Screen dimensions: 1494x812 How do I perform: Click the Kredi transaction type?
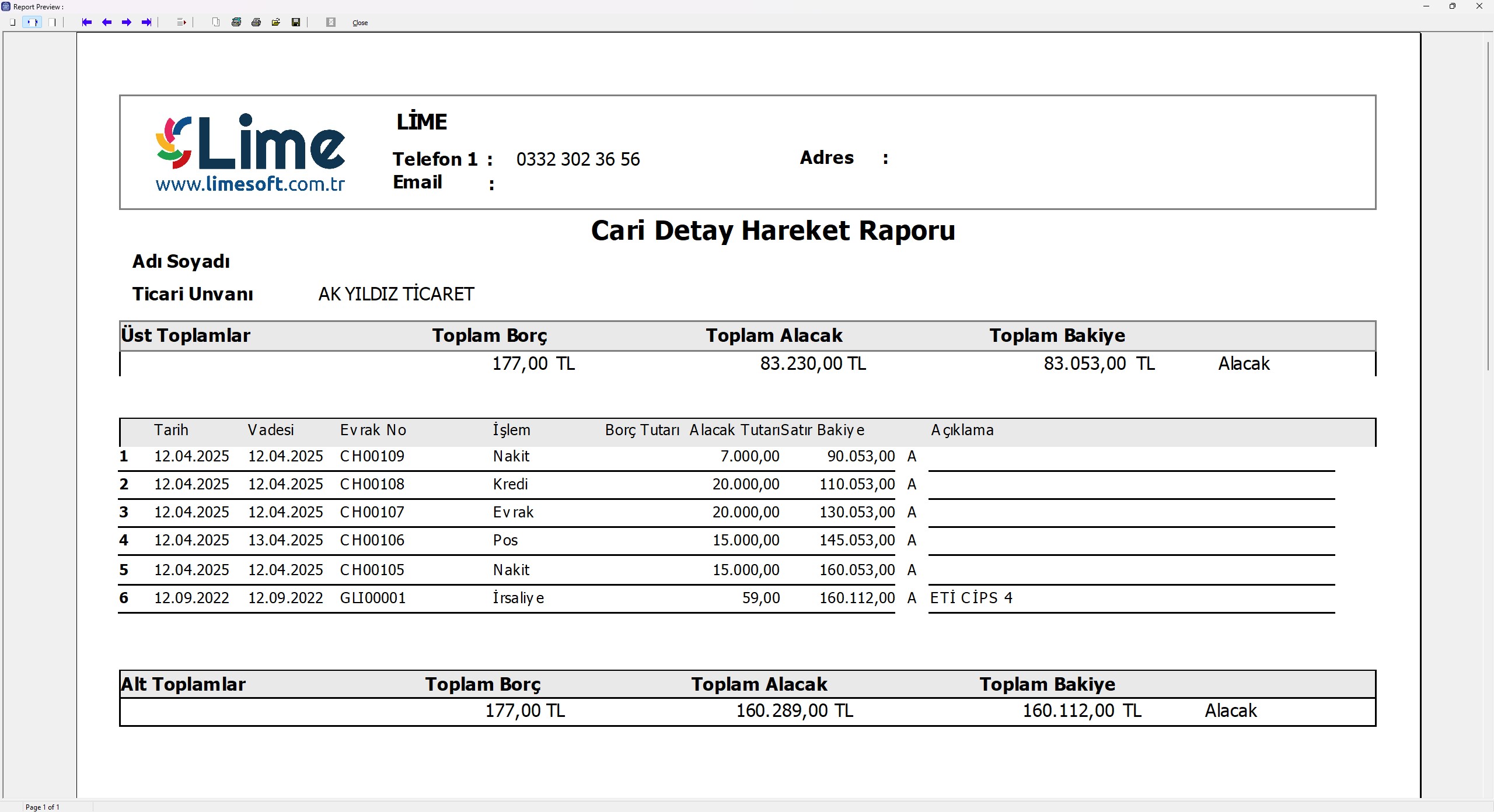point(511,484)
